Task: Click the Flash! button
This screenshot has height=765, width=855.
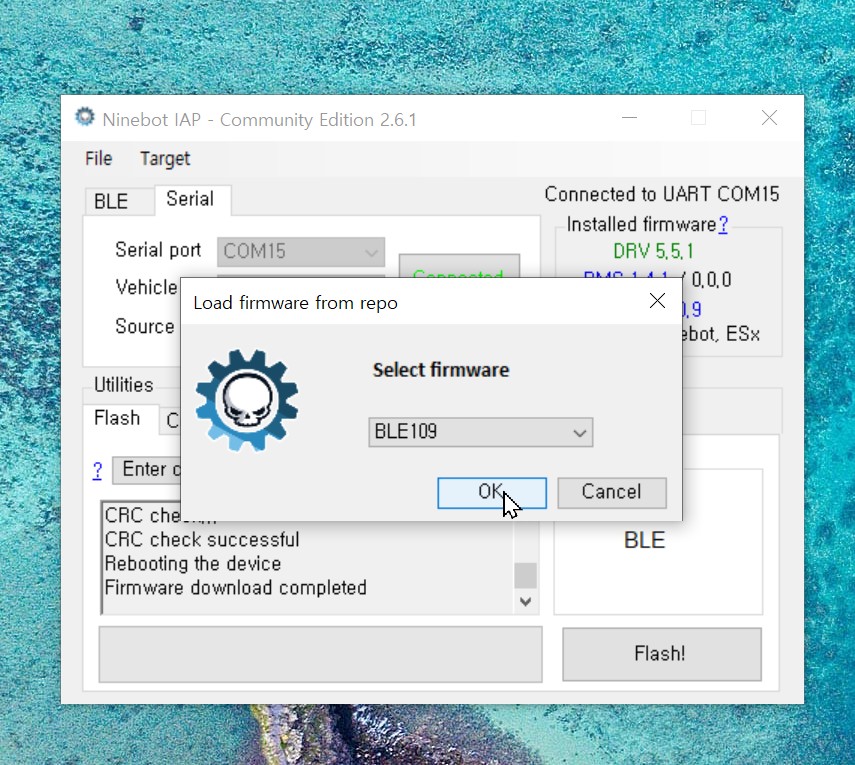Action: click(661, 654)
